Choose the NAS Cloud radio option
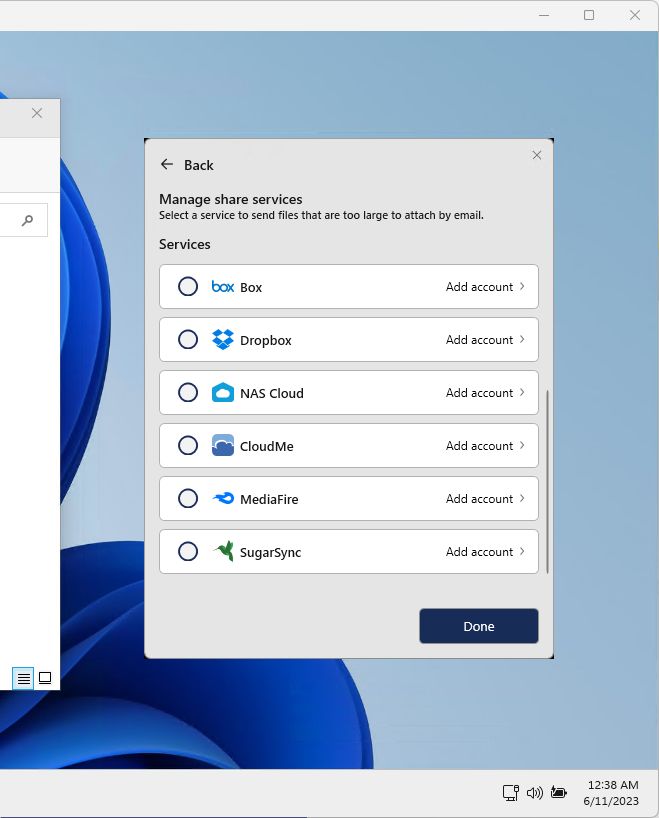Image resolution: width=659 pixels, height=818 pixels. 188,392
